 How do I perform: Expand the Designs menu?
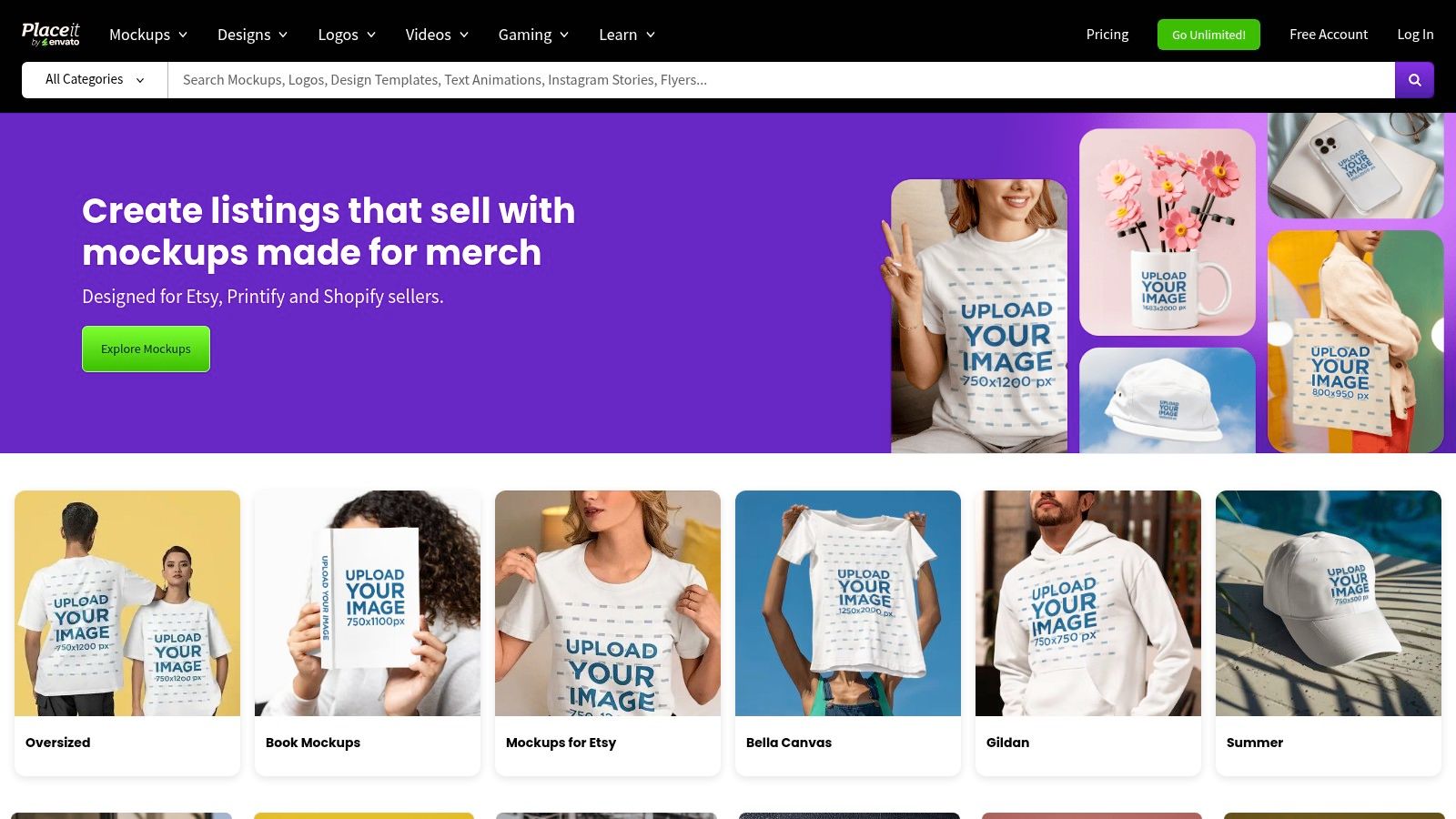(x=252, y=35)
